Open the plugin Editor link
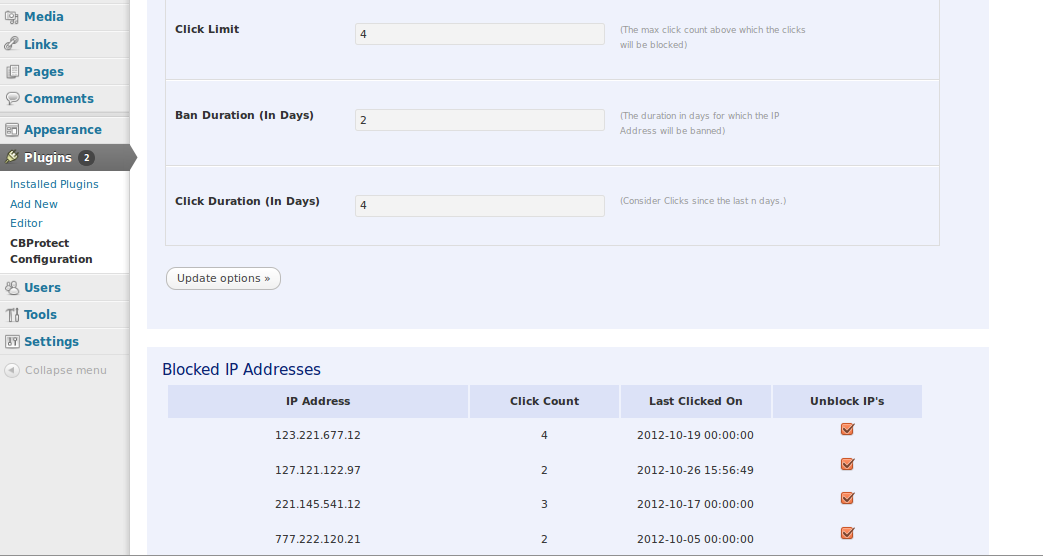The height and width of the screenshot is (556, 1043). coord(26,223)
